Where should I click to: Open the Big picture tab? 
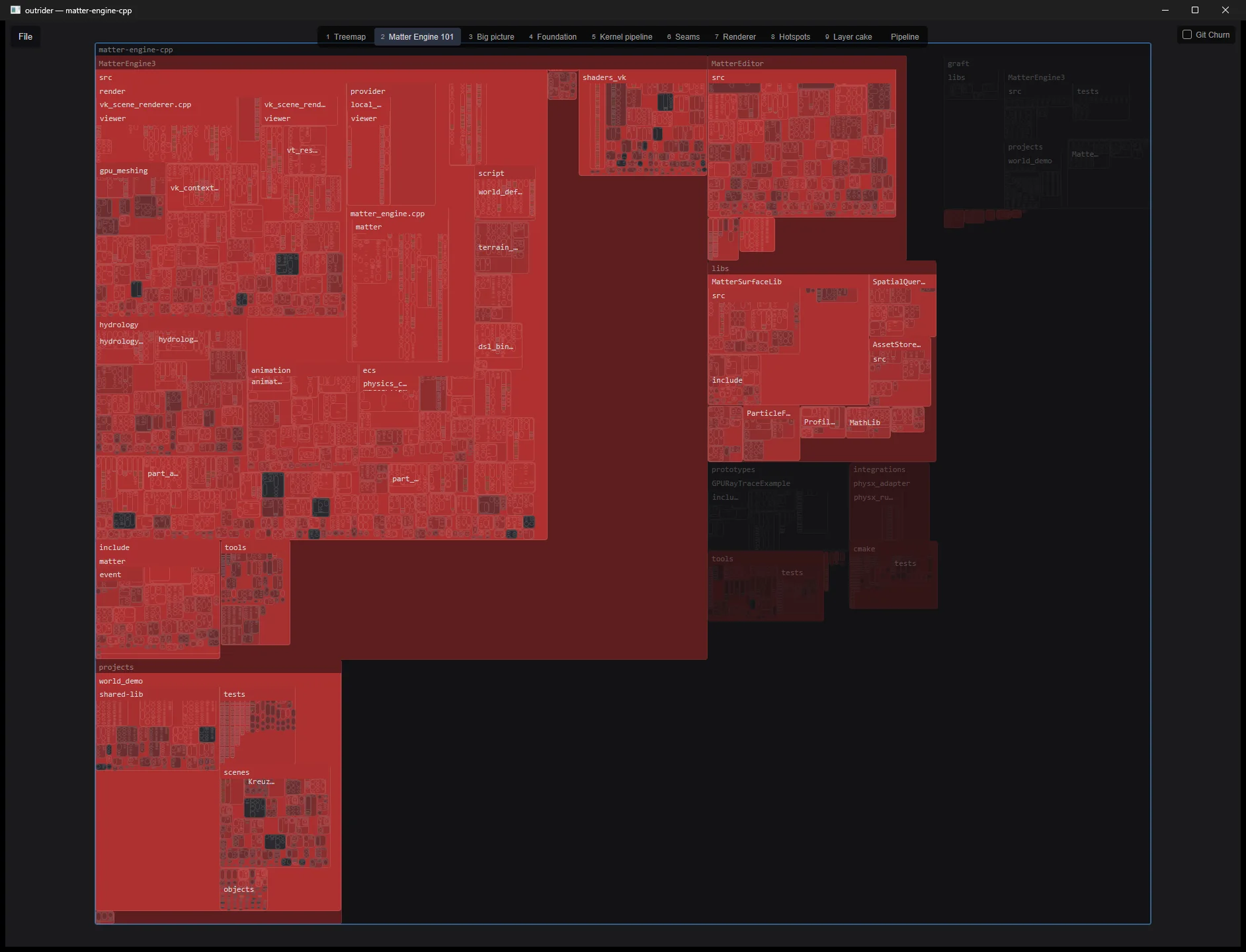[x=491, y=37]
